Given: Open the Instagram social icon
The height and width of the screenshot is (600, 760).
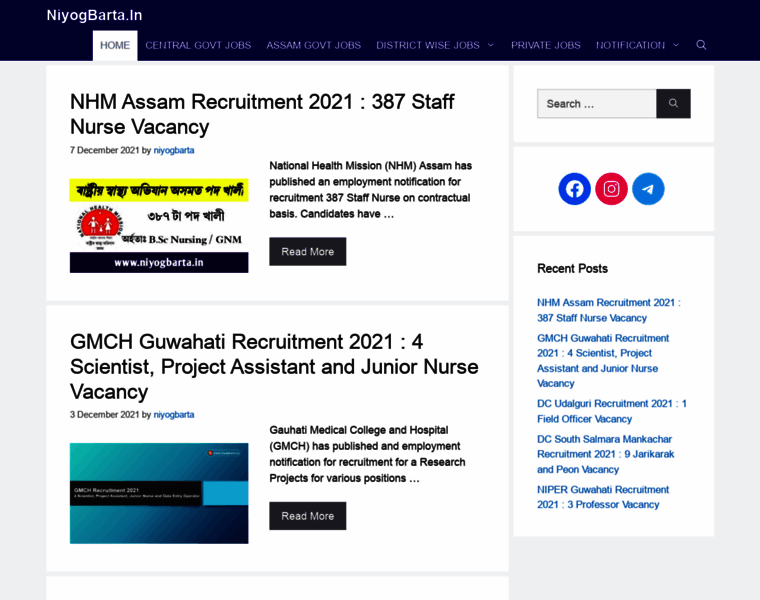Looking at the screenshot, I should (611, 189).
